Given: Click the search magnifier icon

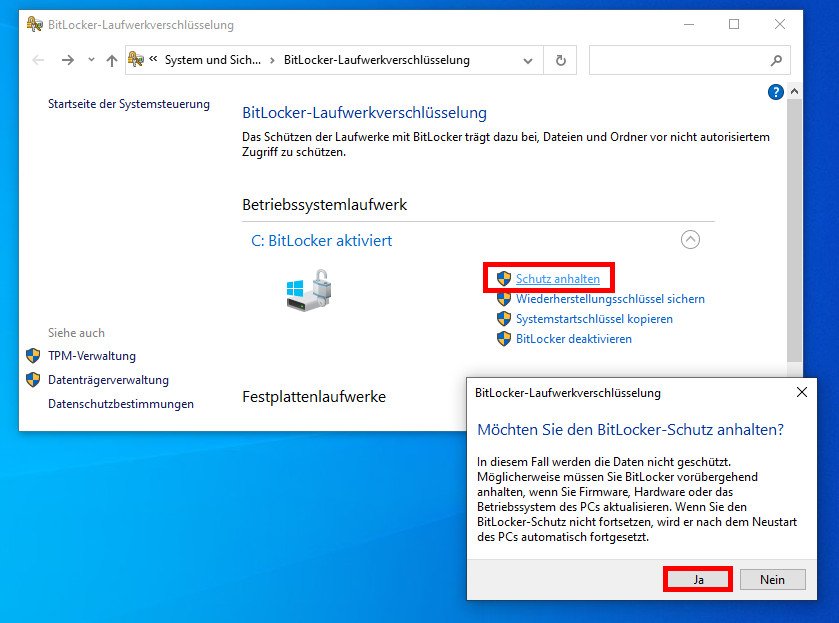Looking at the screenshot, I should coord(776,60).
